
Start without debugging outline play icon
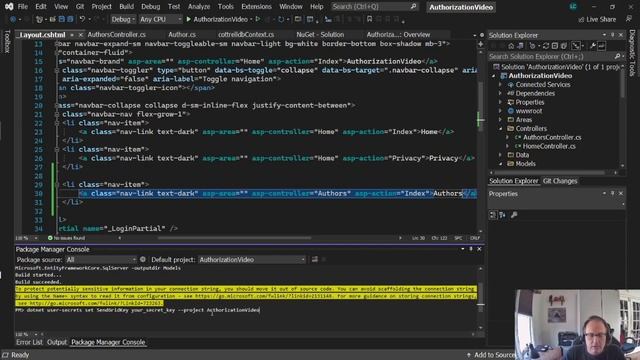point(258,19)
